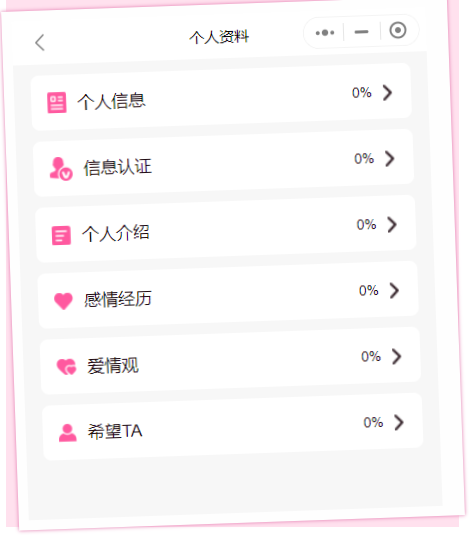
Task: Open the three-dots more options menu
Action: point(325,33)
